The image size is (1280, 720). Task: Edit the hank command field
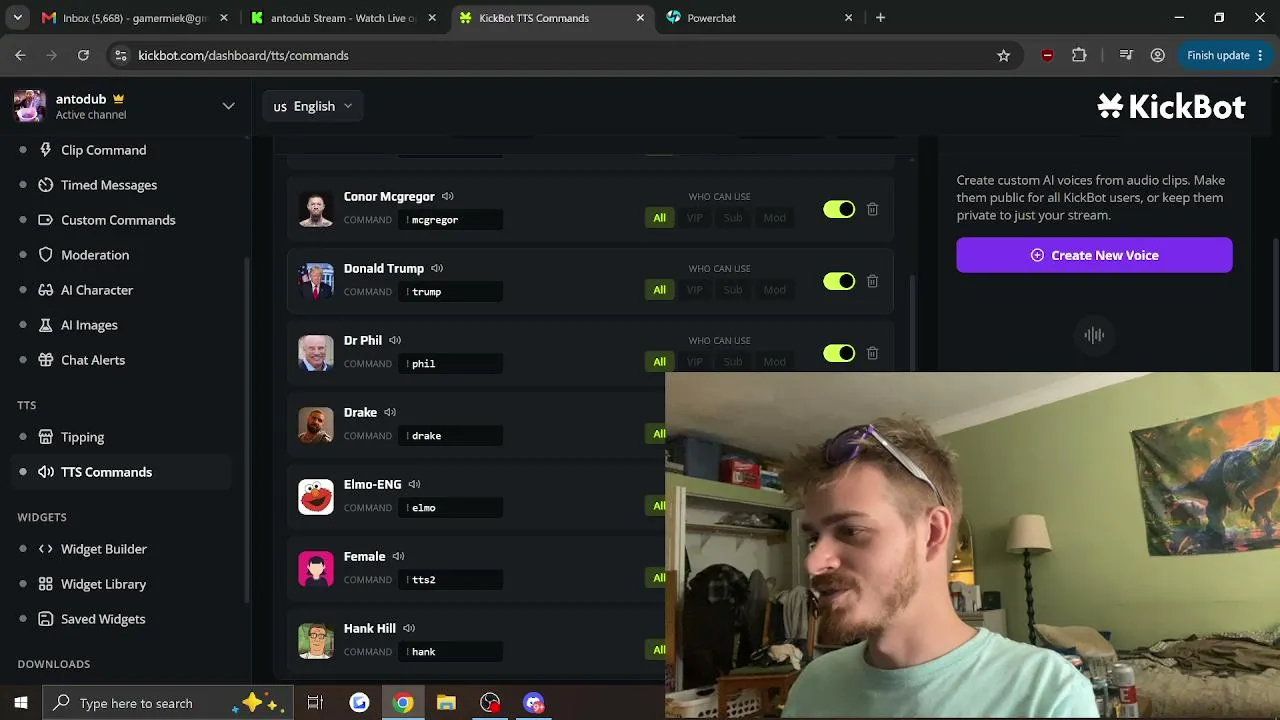(452, 652)
